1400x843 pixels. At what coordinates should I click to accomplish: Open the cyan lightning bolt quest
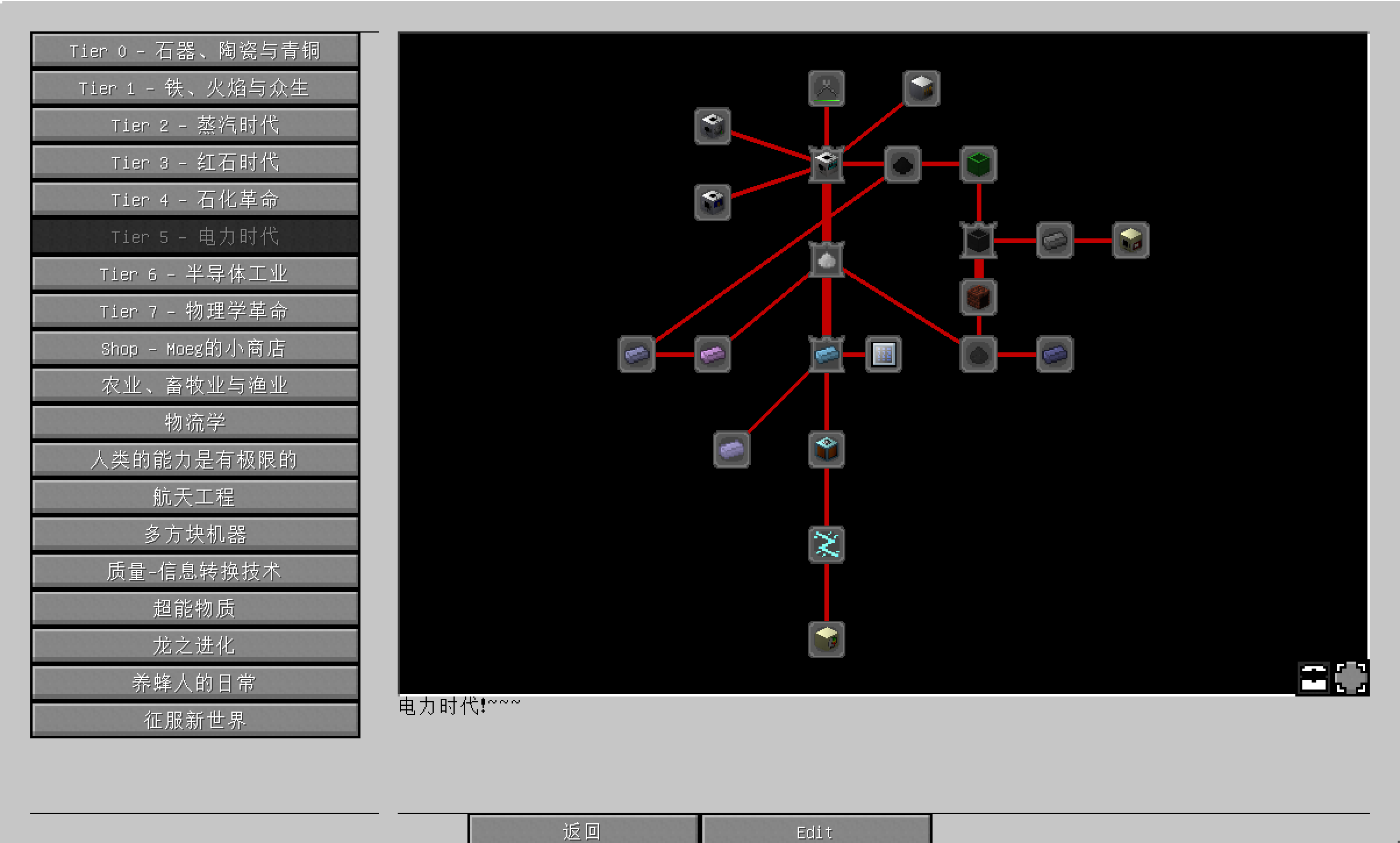826,544
